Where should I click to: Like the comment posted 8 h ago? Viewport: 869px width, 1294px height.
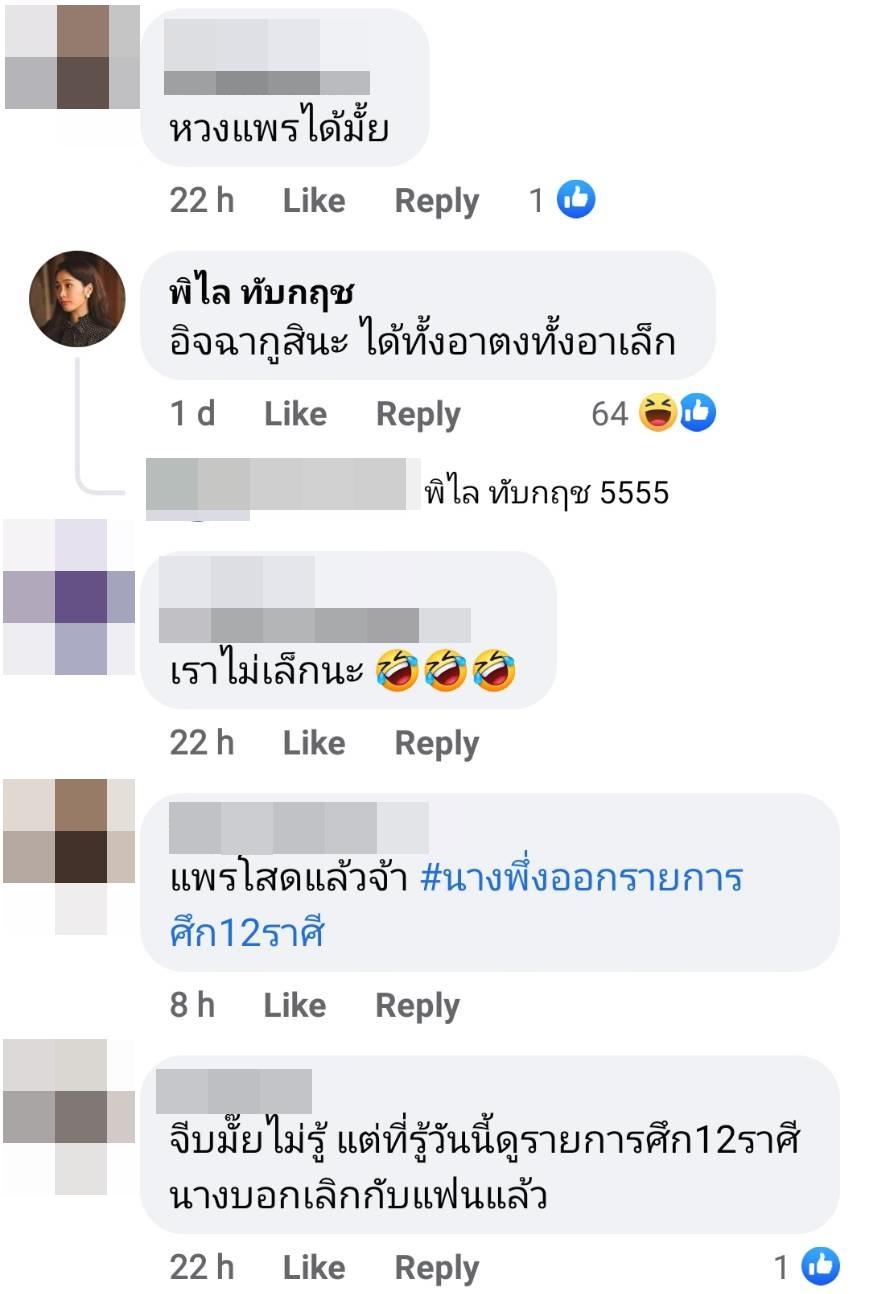tap(295, 1005)
